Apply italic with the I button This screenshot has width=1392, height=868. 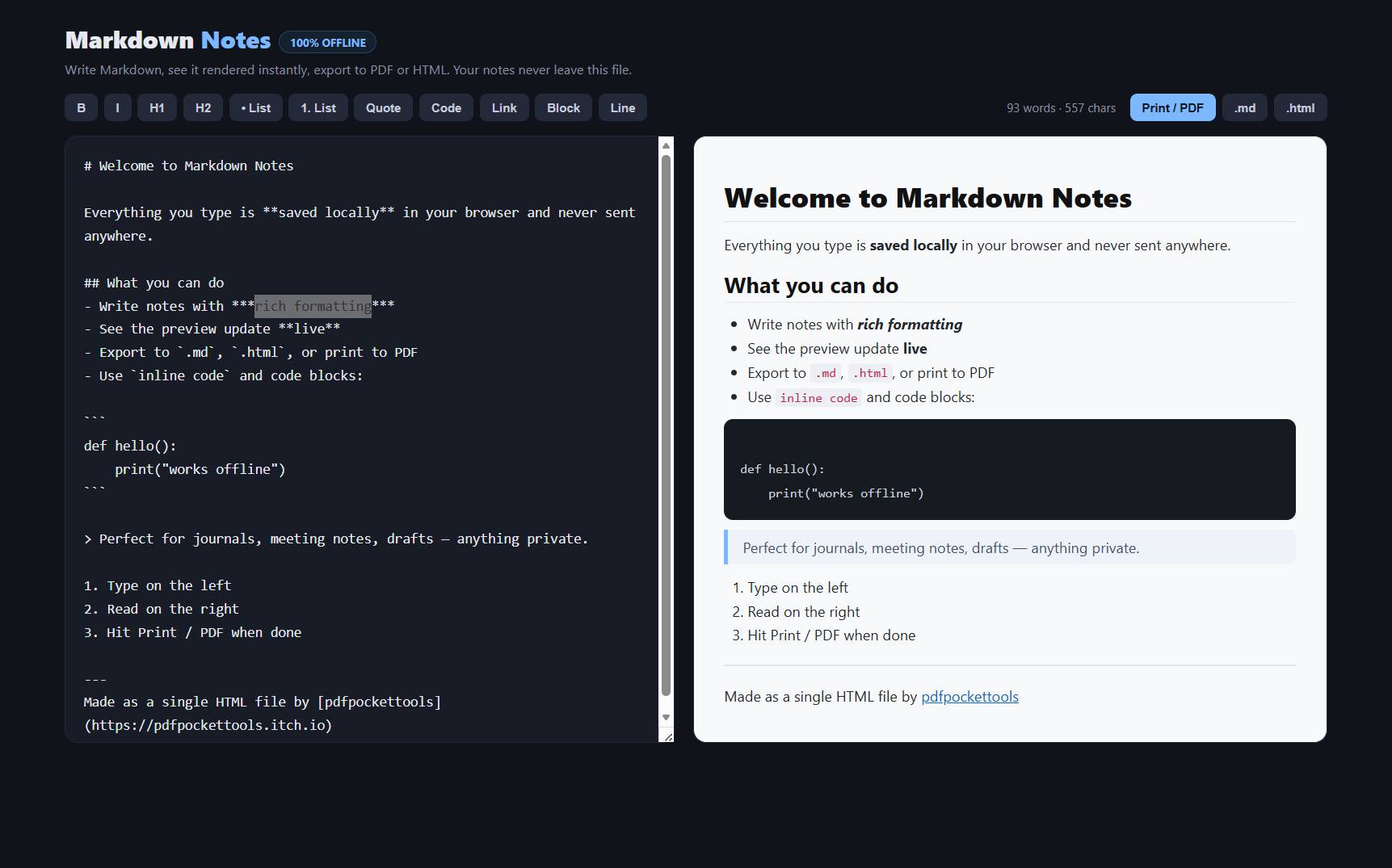[x=117, y=108]
